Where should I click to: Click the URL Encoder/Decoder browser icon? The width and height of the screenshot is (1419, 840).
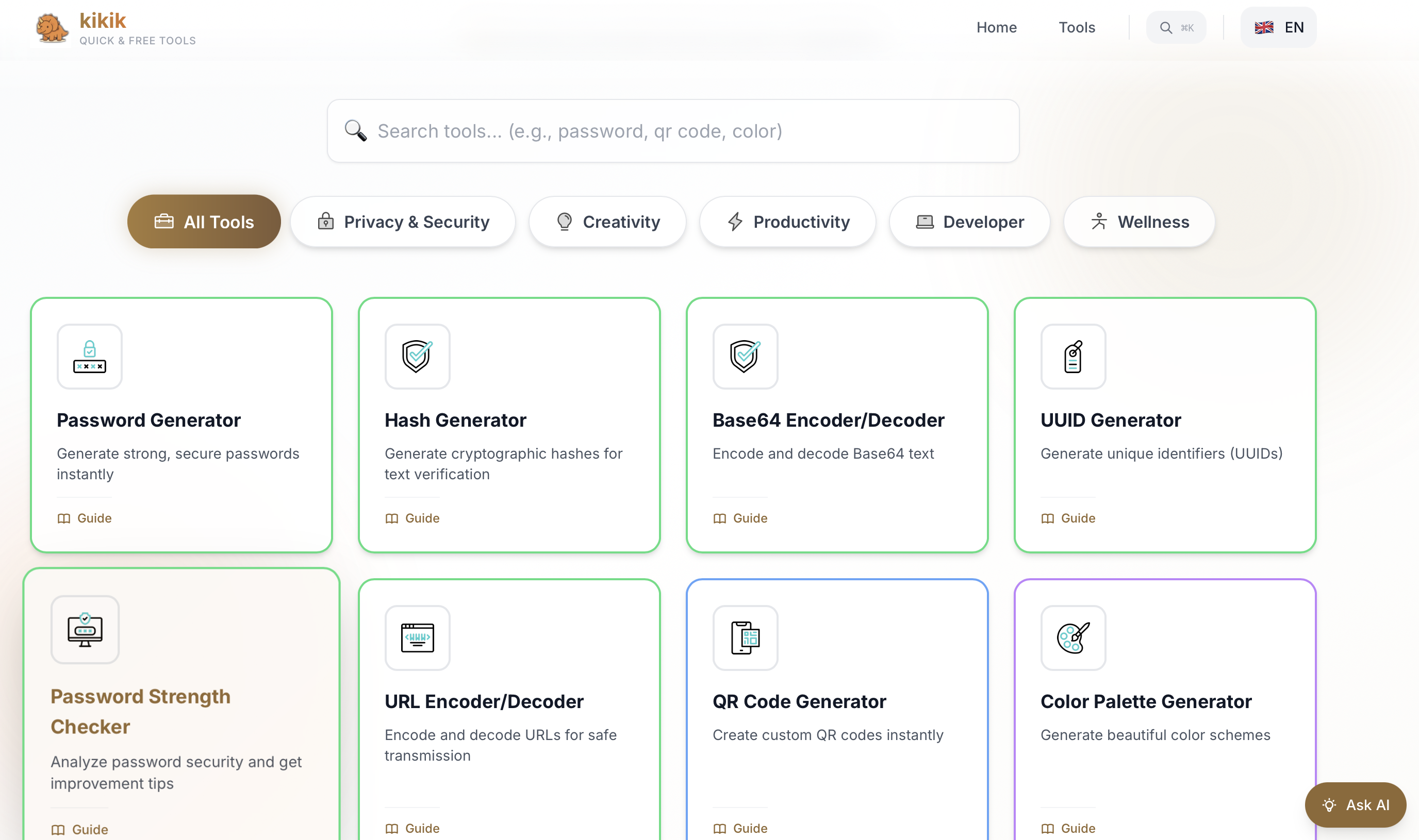point(417,638)
